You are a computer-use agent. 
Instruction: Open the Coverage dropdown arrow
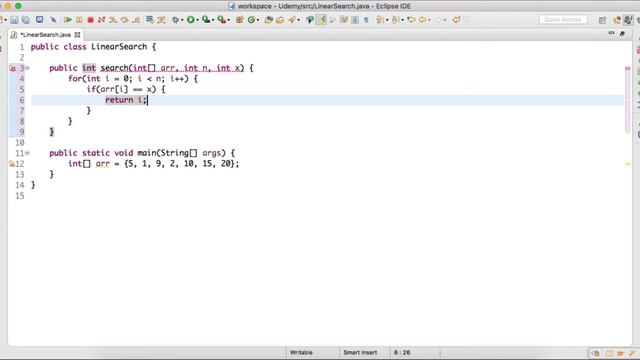213,20
